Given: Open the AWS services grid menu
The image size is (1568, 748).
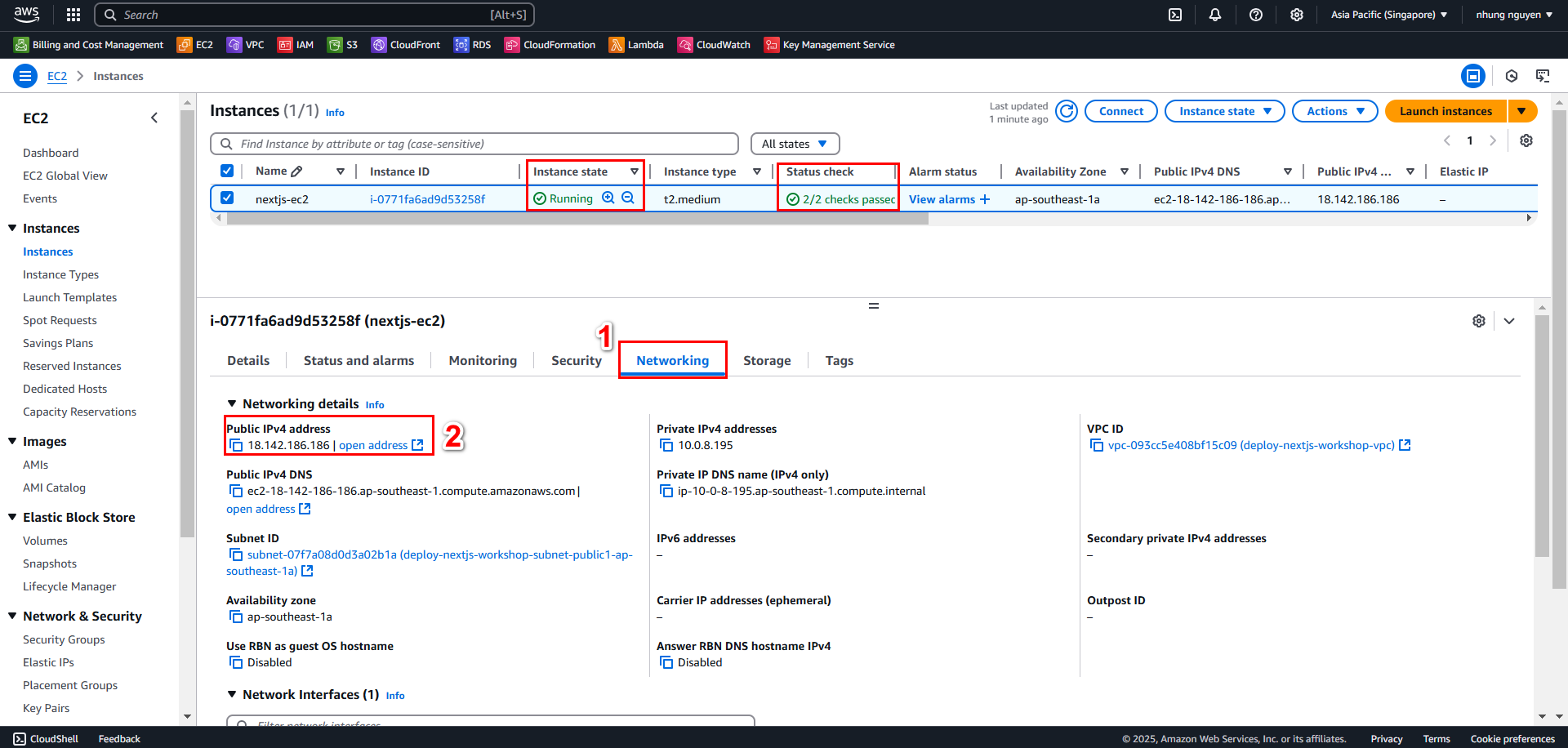Looking at the screenshot, I should [73, 15].
